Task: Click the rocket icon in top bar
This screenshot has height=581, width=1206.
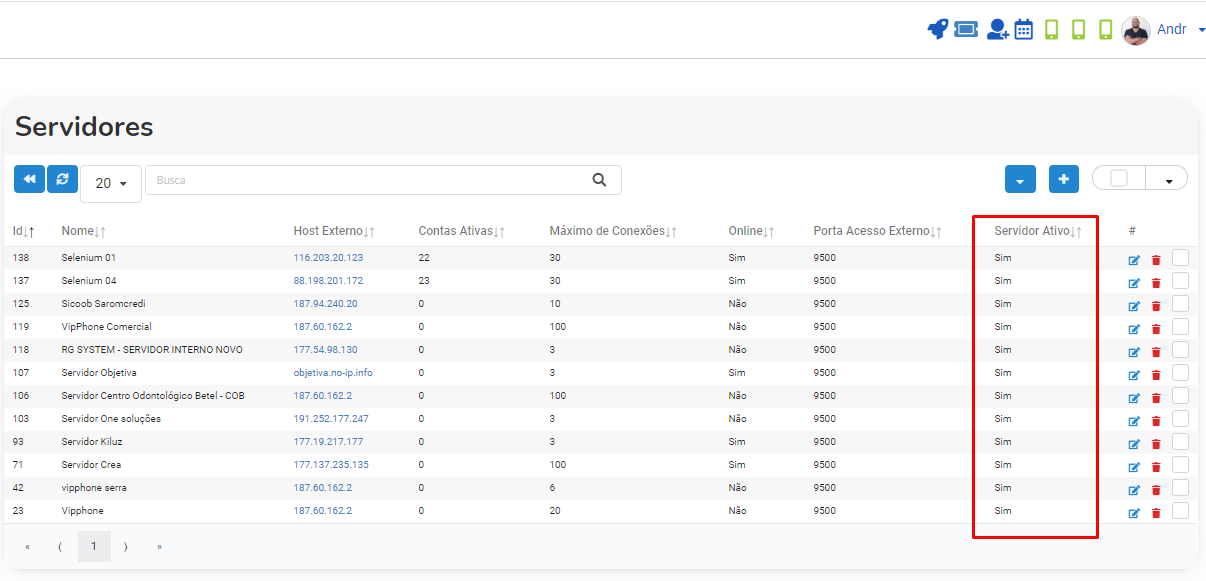Action: [937, 29]
